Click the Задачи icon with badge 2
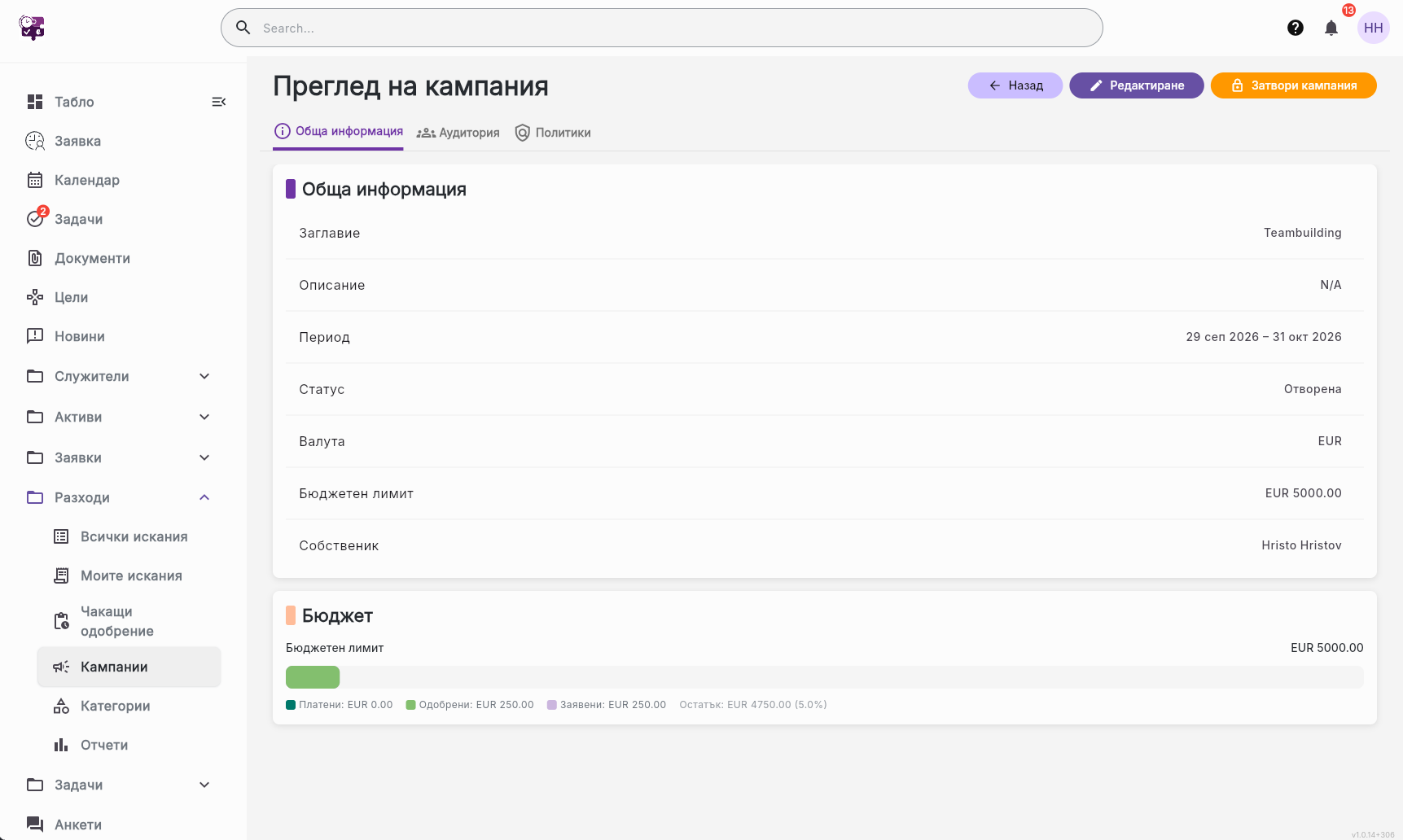Screen dimensions: 1403x840 tap(35, 219)
